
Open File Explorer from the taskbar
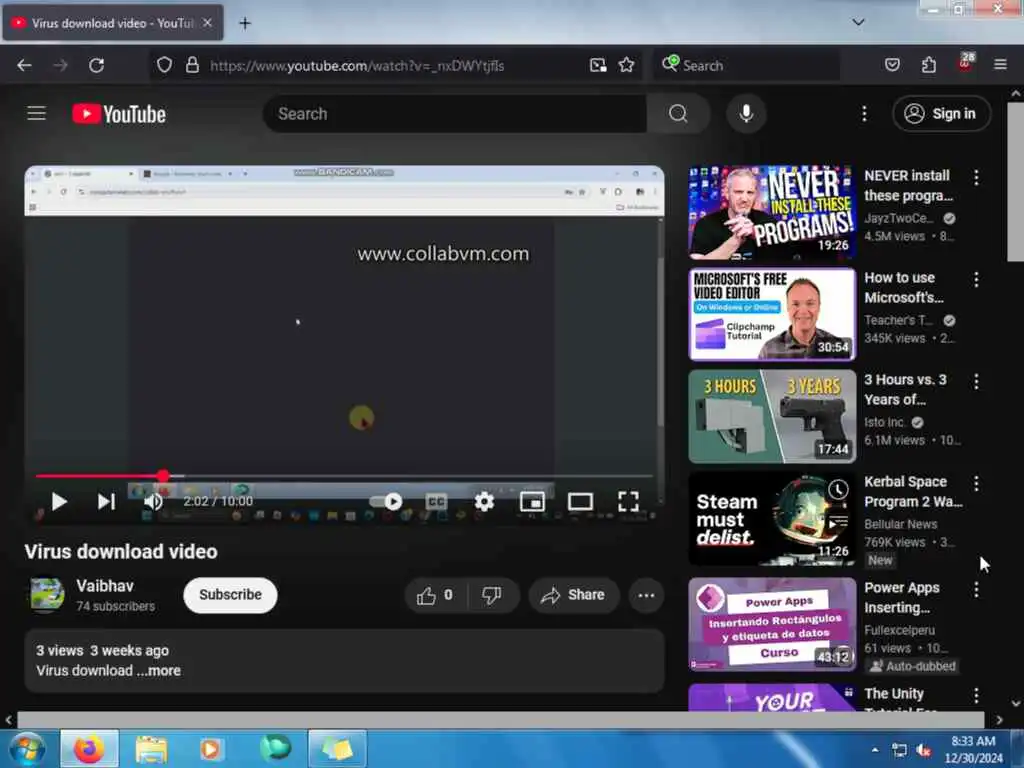pyautogui.click(x=151, y=749)
